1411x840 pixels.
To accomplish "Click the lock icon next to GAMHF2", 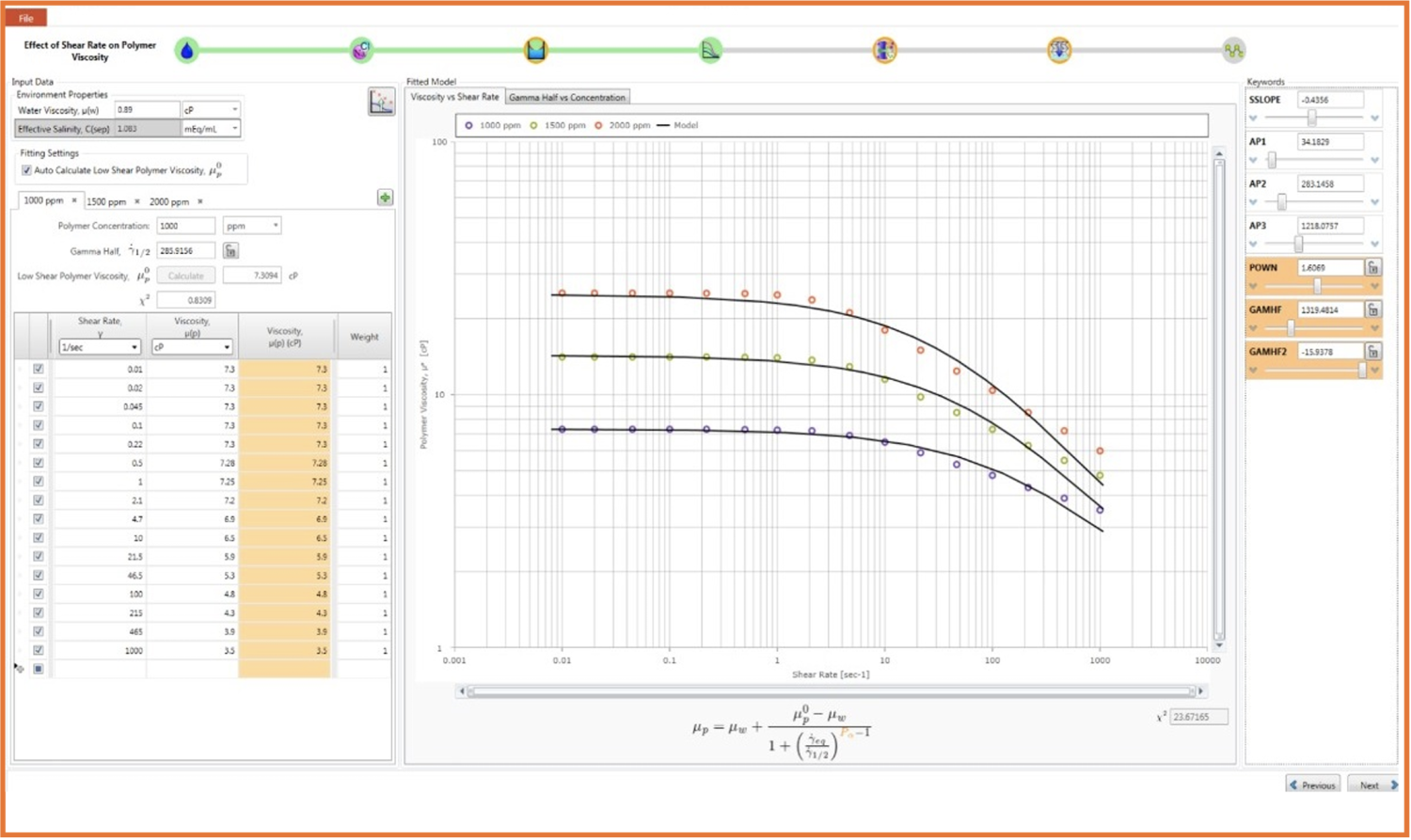I will click(1373, 352).
